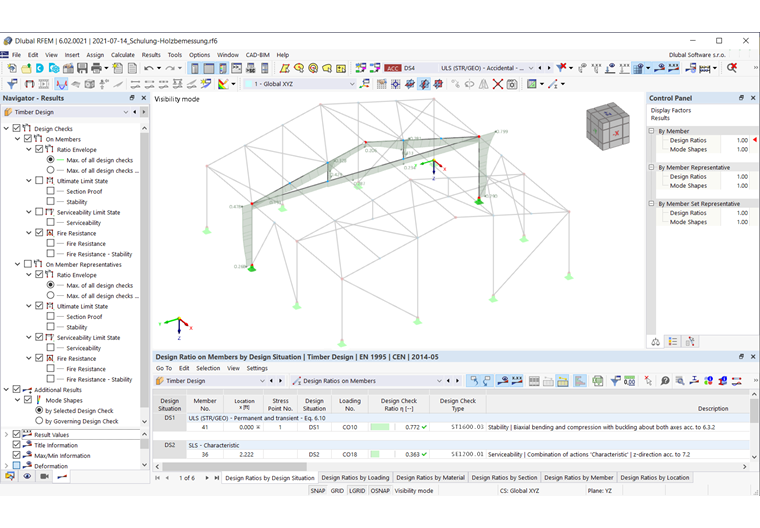Click the funnel with red X filter icon
This screenshot has height=528, width=760.
(561, 68)
